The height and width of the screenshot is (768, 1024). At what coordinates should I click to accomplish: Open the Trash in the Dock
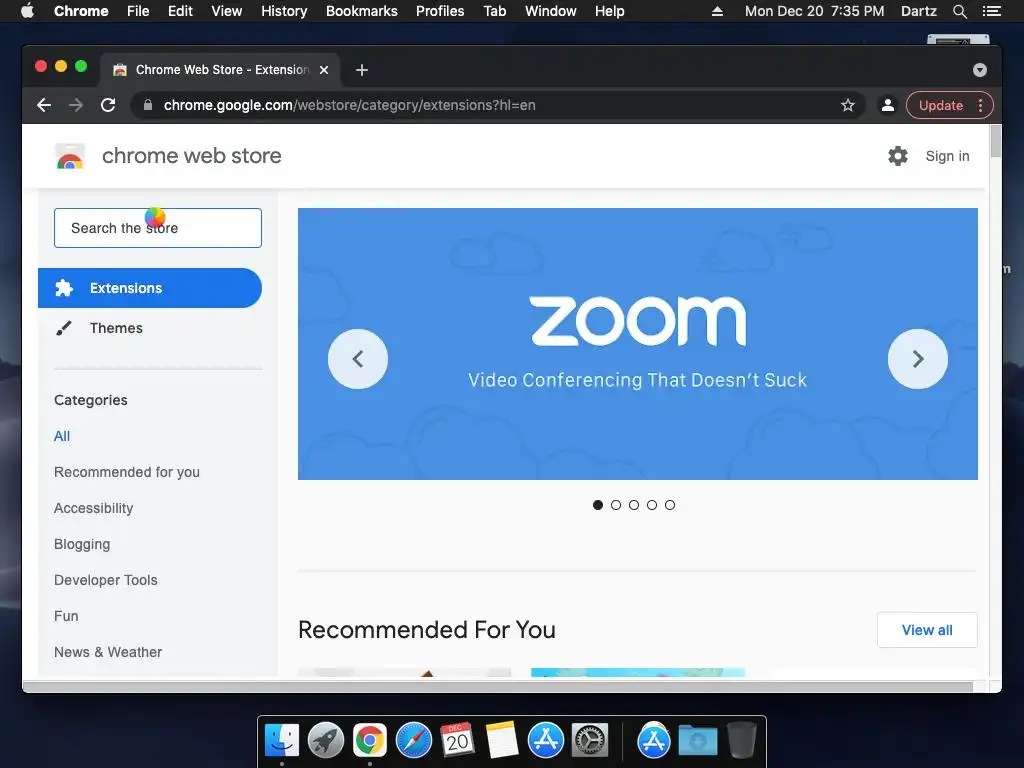[742, 741]
